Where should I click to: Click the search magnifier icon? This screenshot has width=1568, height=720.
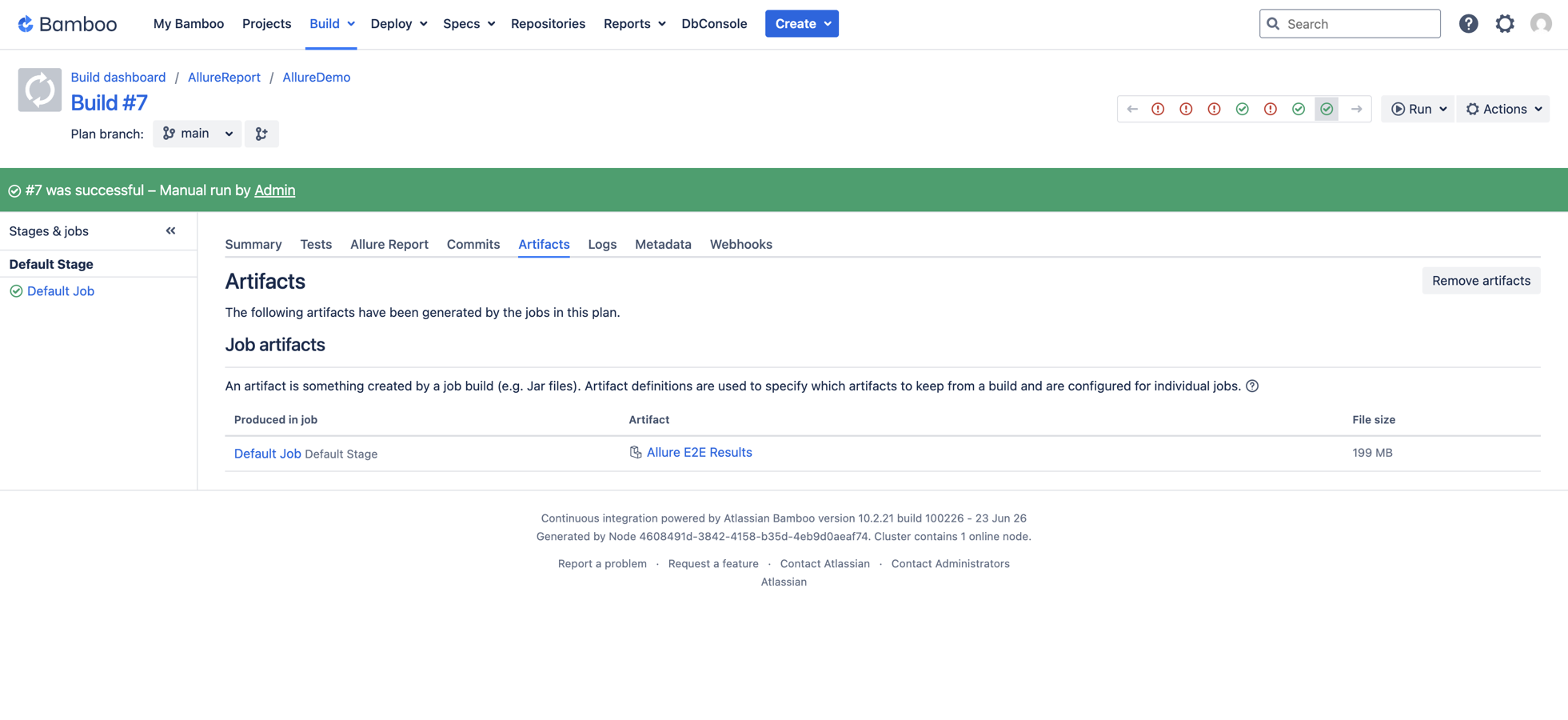(1273, 24)
